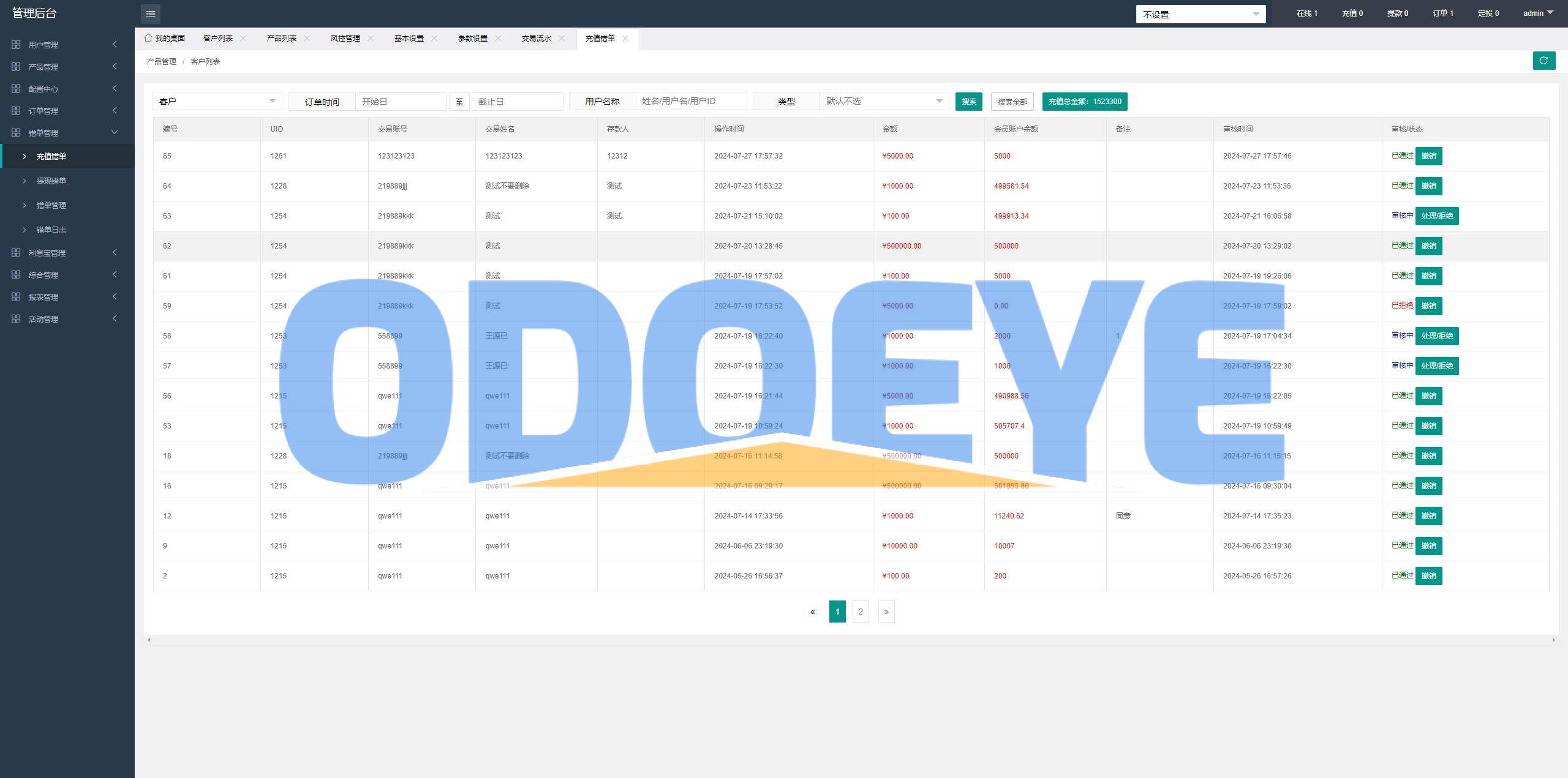Screen dimensions: 1568x778
Task: Open the 类型 默认不选 dropdown
Action: pyautogui.click(x=884, y=101)
